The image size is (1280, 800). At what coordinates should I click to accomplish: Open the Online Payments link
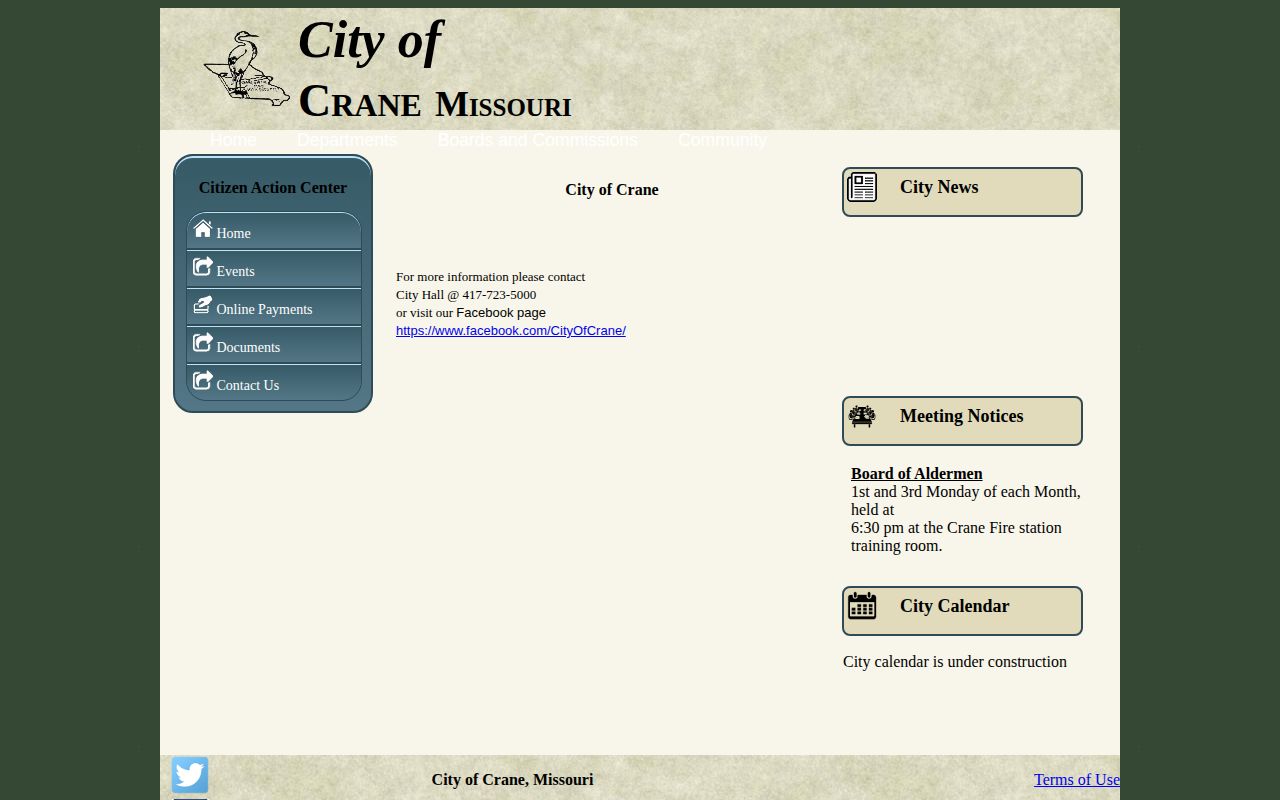coord(274,308)
